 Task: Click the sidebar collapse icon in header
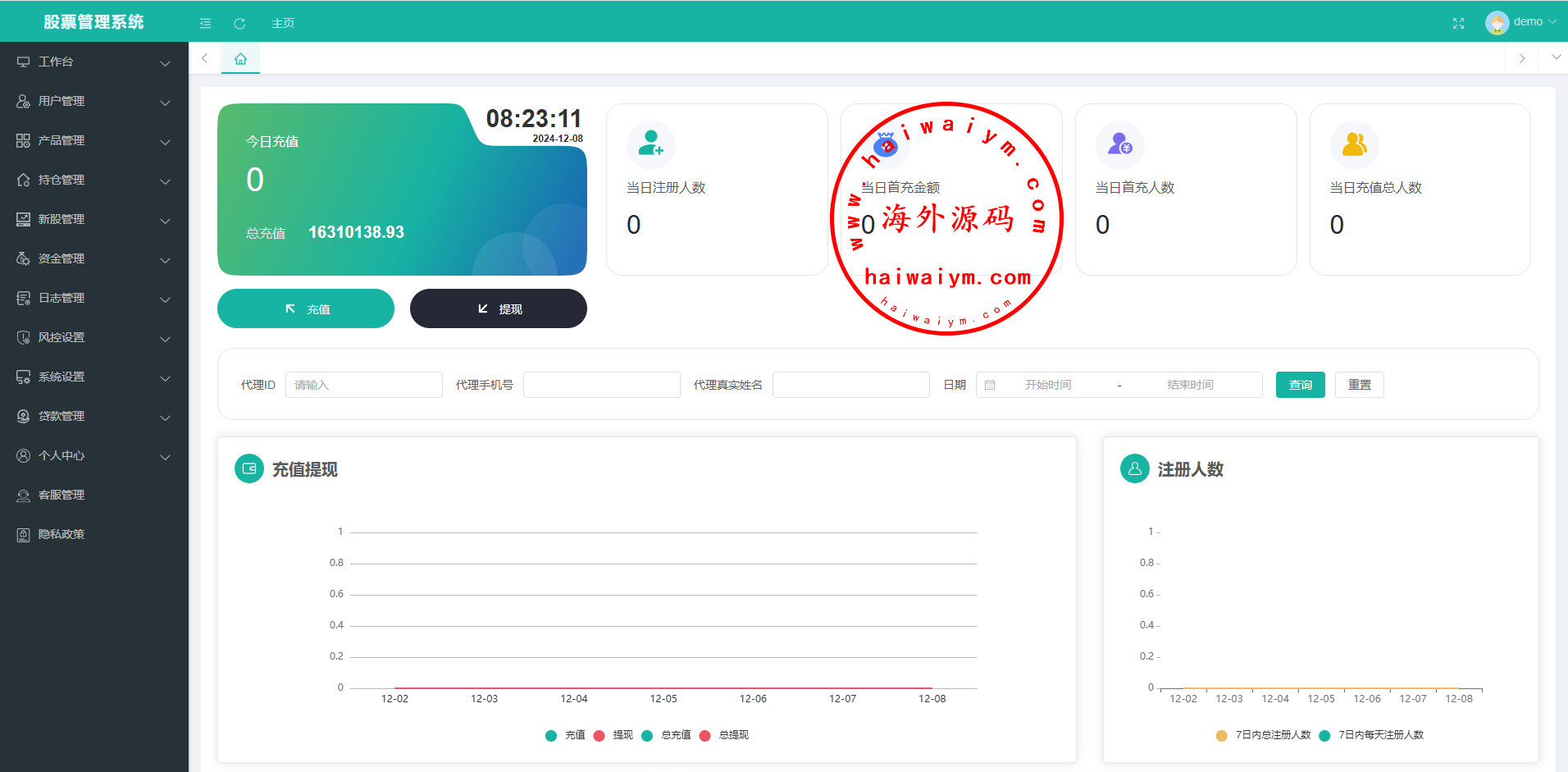click(x=205, y=23)
